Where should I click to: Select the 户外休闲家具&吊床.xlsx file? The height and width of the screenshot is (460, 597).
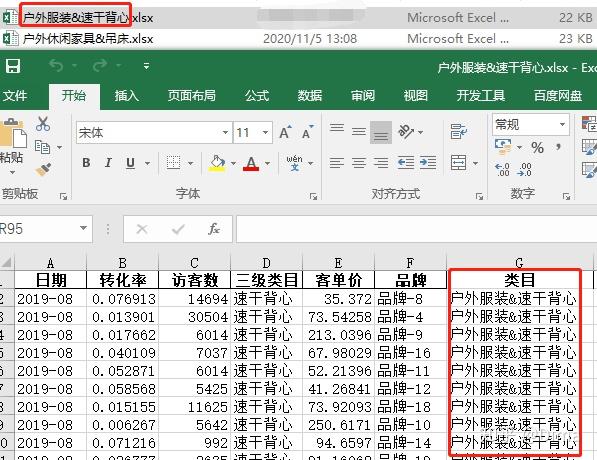point(88,39)
